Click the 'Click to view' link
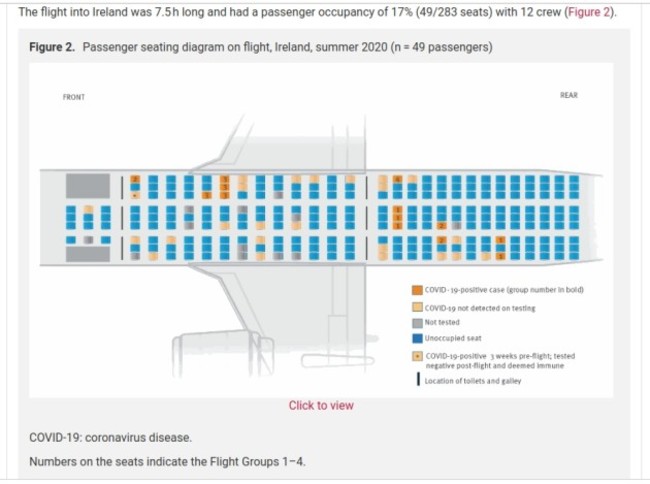650x484 pixels. click(x=321, y=405)
